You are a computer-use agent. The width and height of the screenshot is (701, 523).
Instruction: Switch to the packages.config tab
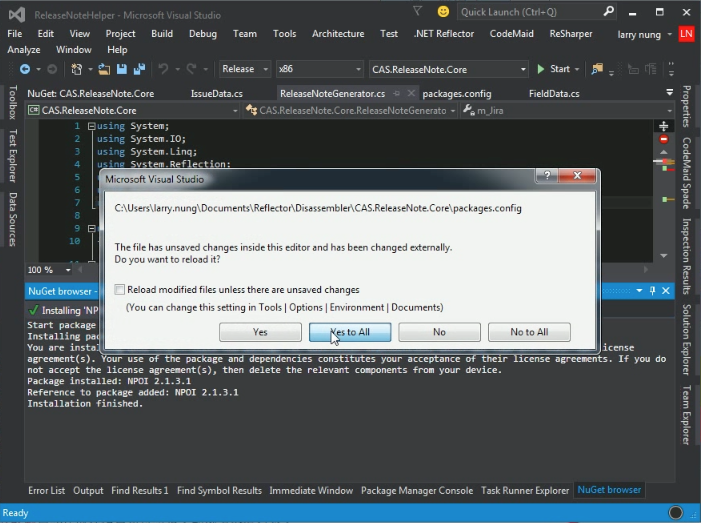457,94
